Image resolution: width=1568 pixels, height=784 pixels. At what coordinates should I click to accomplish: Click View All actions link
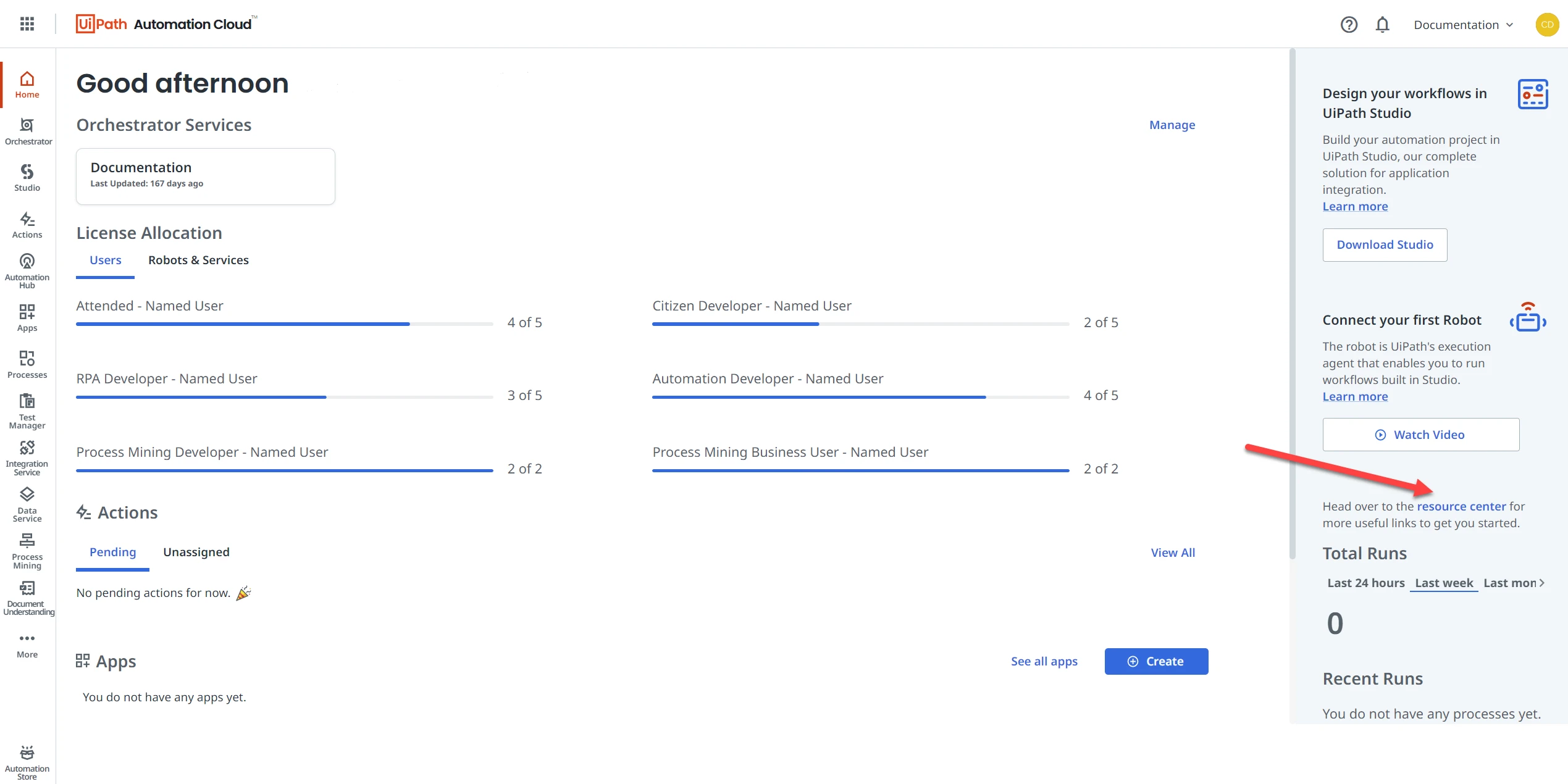click(x=1173, y=553)
